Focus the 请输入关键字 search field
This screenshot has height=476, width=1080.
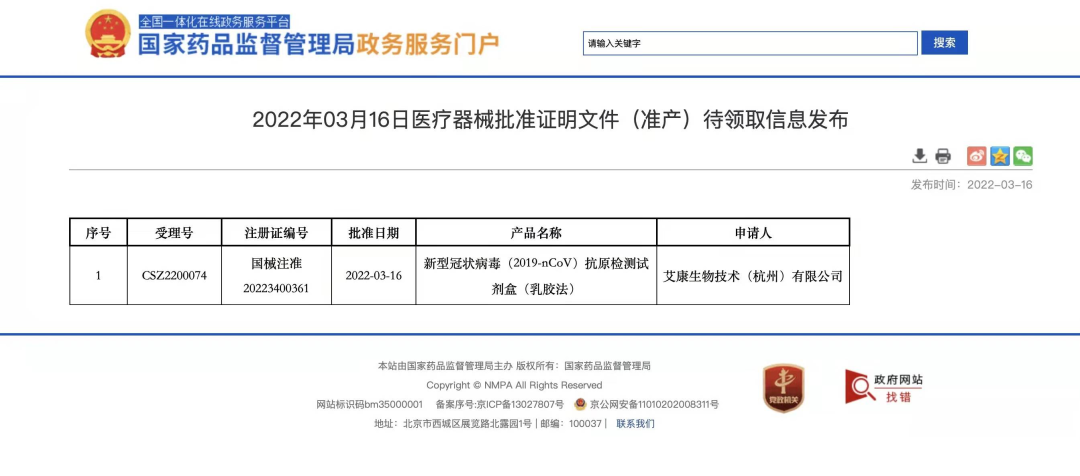(x=750, y=43)
